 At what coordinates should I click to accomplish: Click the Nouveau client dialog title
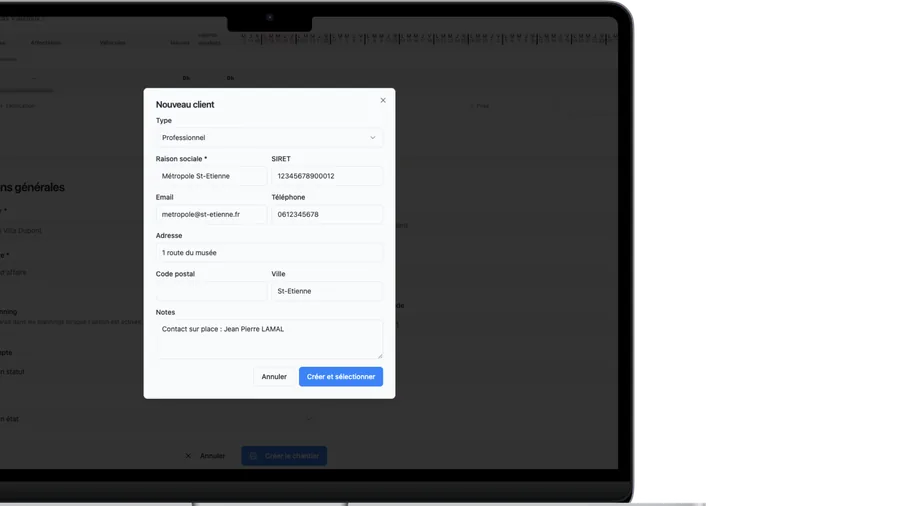click(x=185, y=104)
